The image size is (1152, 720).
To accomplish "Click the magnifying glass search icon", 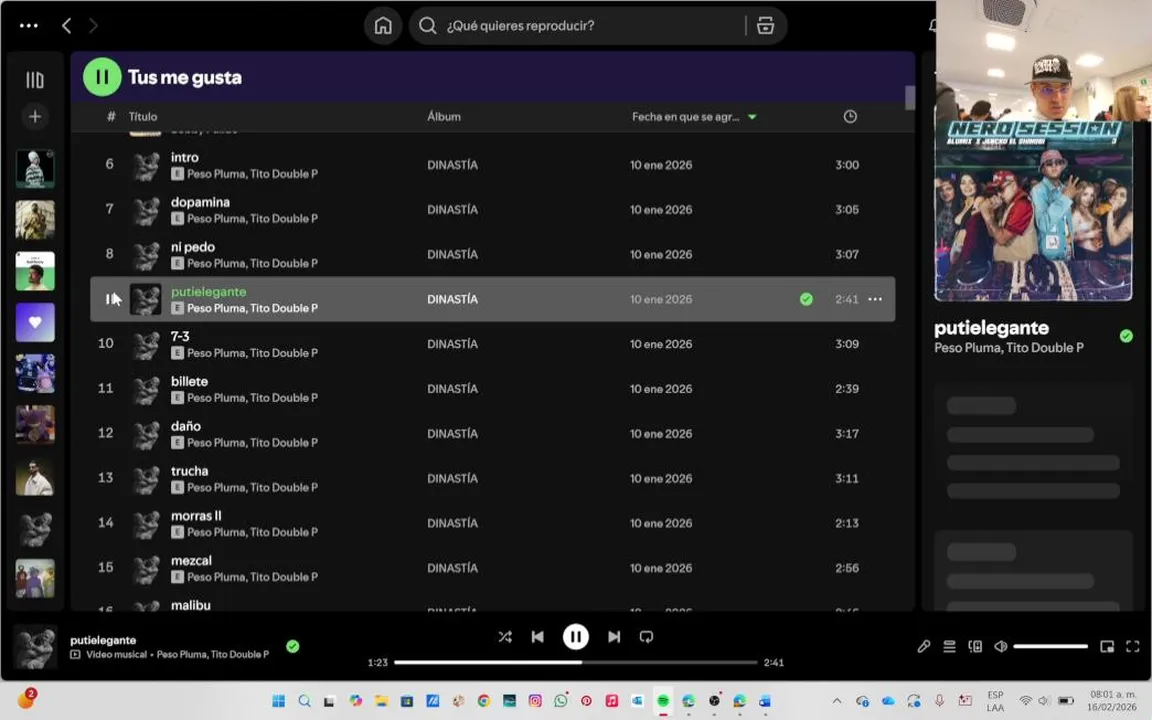I will tap(427, 26).
